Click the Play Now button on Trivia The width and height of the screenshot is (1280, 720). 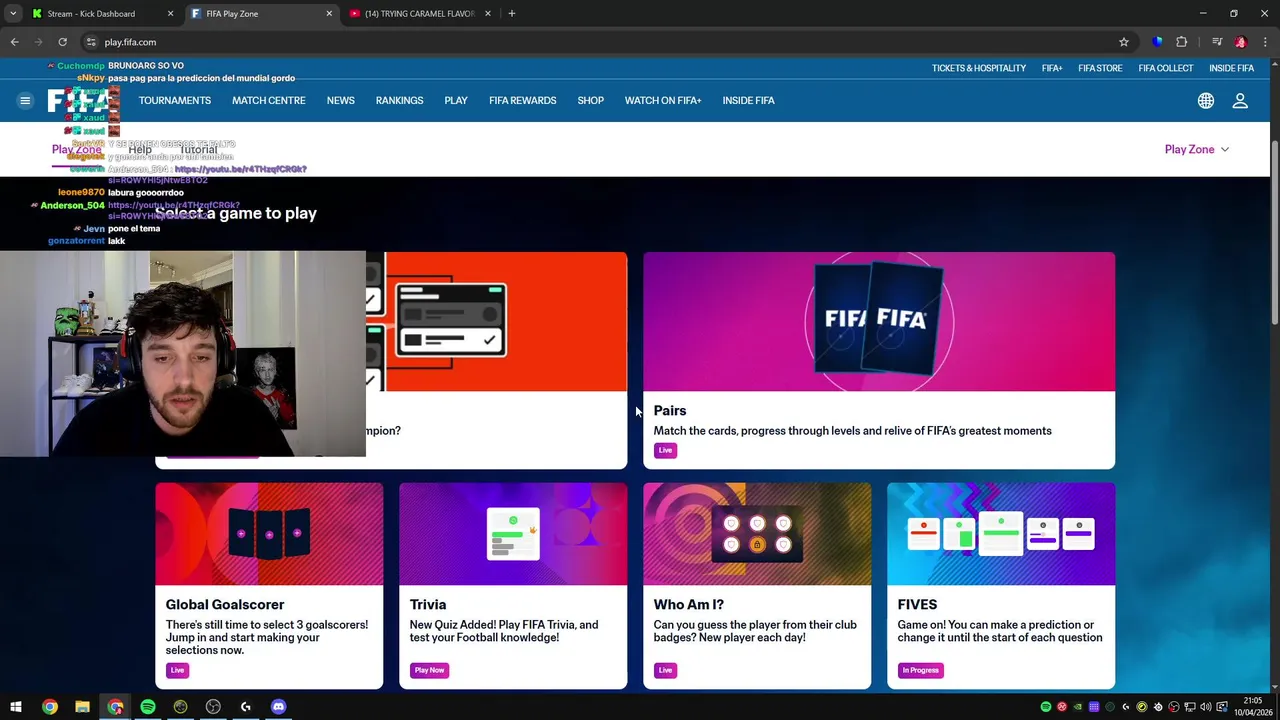coord(429,671)
